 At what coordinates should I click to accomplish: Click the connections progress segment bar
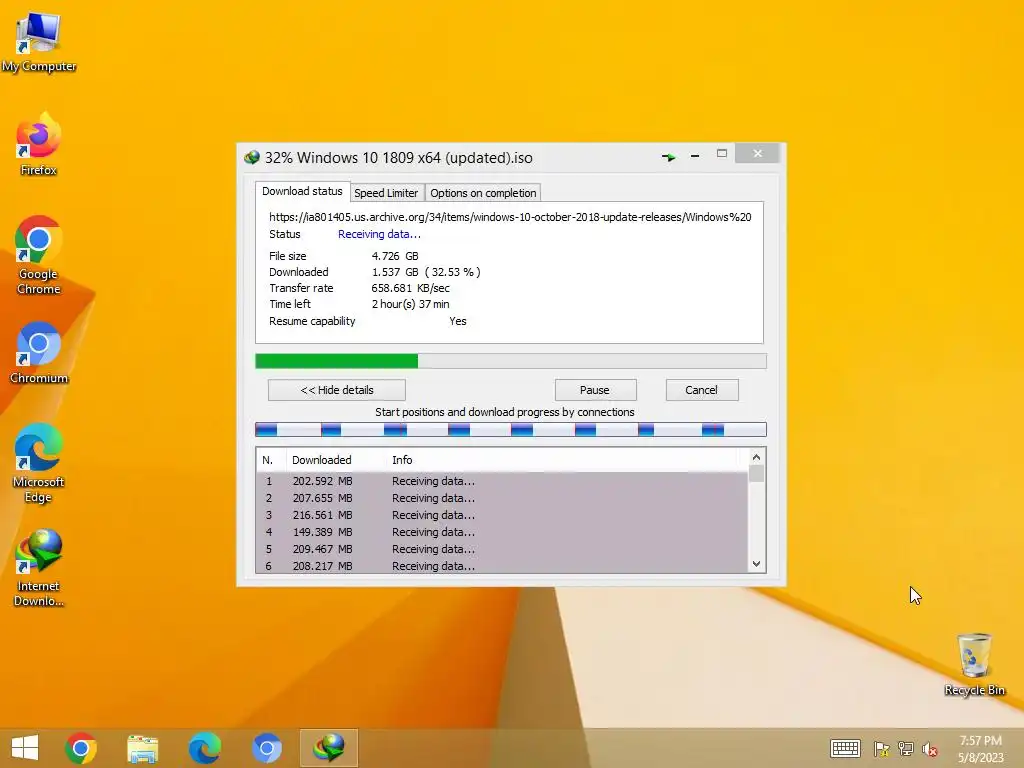pos(511,429)
